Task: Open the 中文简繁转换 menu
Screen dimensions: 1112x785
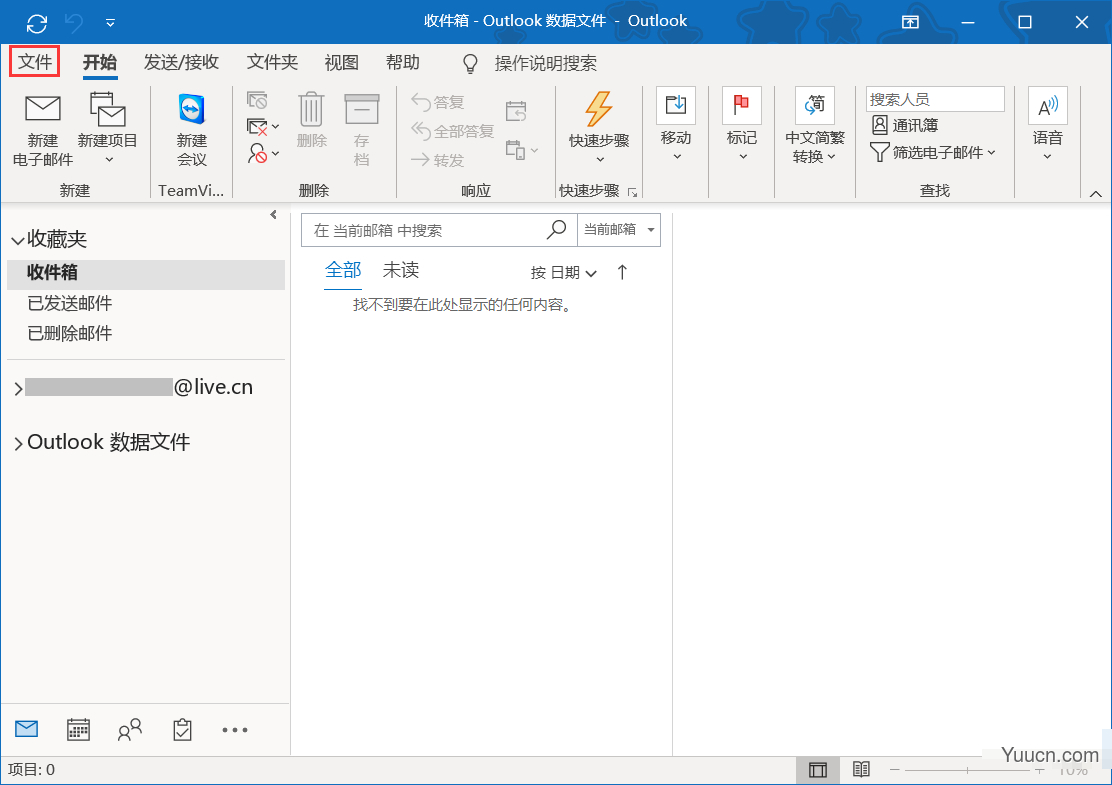Action: 815,125
